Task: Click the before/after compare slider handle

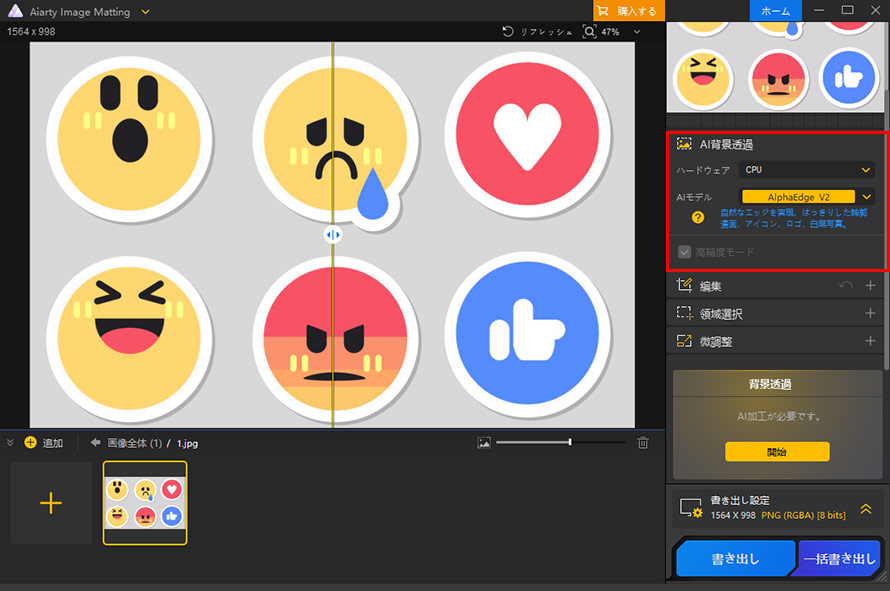Action: (x=333, y=234)
